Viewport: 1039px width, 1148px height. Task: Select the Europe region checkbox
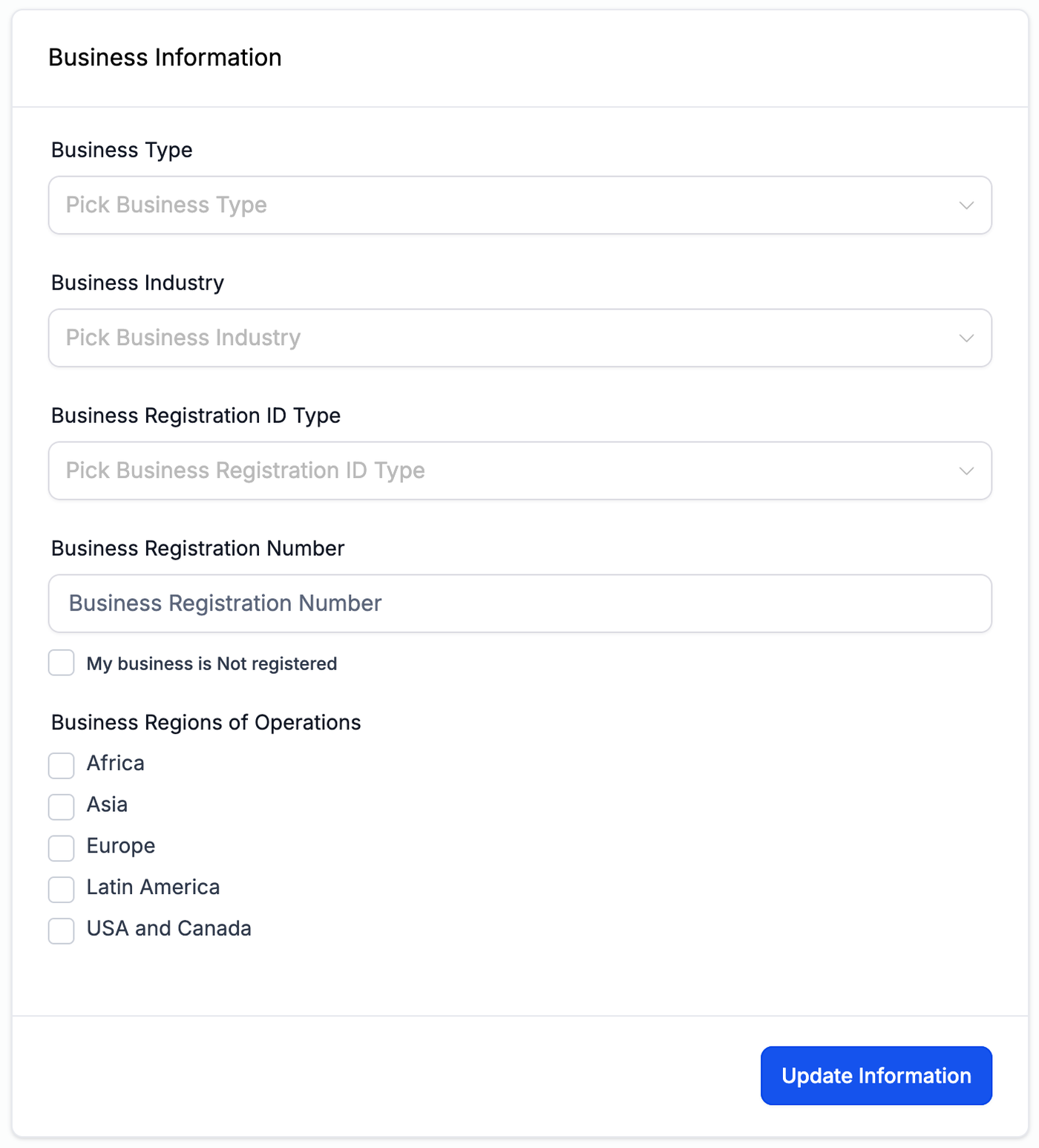(62, 847)
